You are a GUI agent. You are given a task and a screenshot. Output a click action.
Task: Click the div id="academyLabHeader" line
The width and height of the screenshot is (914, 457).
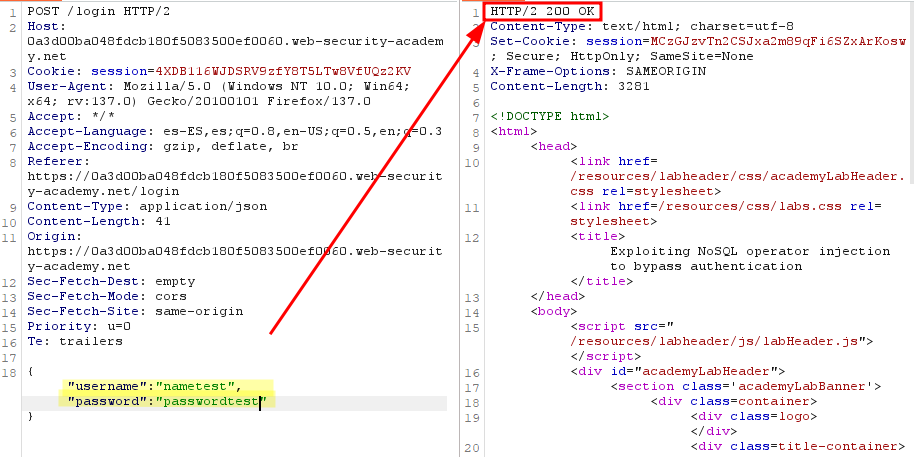coord(677,371)
